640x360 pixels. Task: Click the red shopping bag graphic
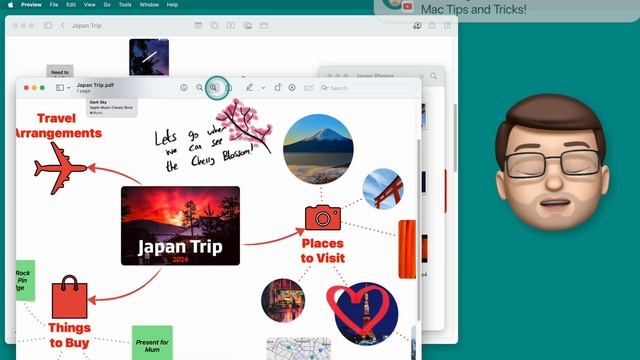tap(69, 297)
